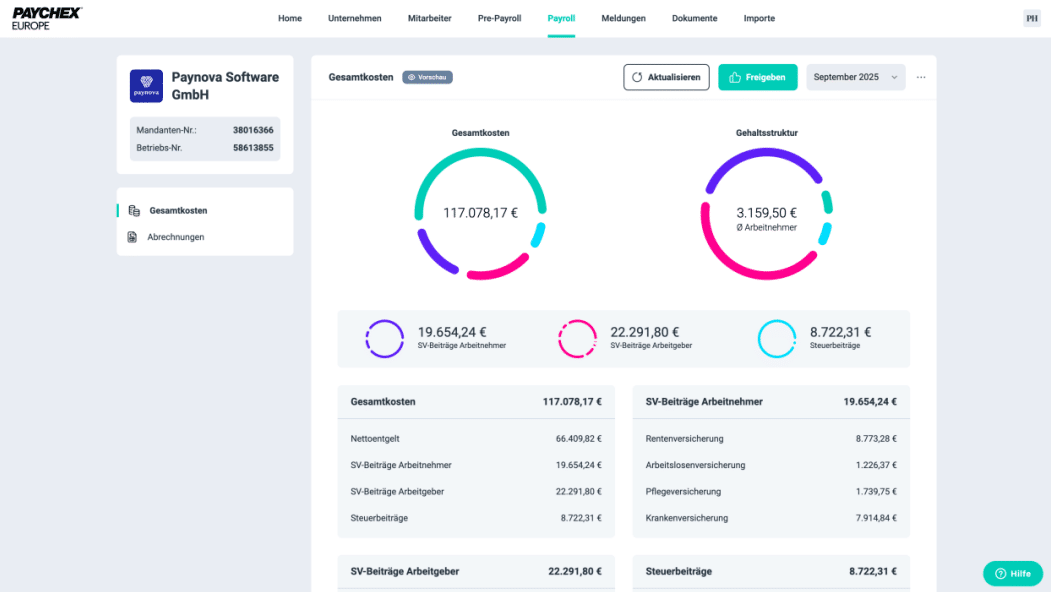Click the Freigeben button
Viewport: 1051px width, 592px height.
[x=757, y=77]
